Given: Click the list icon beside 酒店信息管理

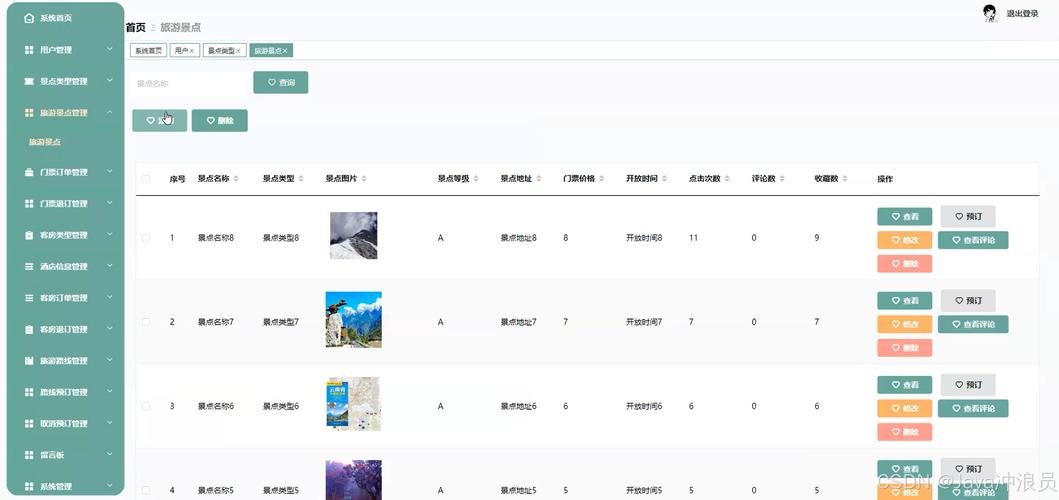Looking at the screenshot, I should click(29, 267).
